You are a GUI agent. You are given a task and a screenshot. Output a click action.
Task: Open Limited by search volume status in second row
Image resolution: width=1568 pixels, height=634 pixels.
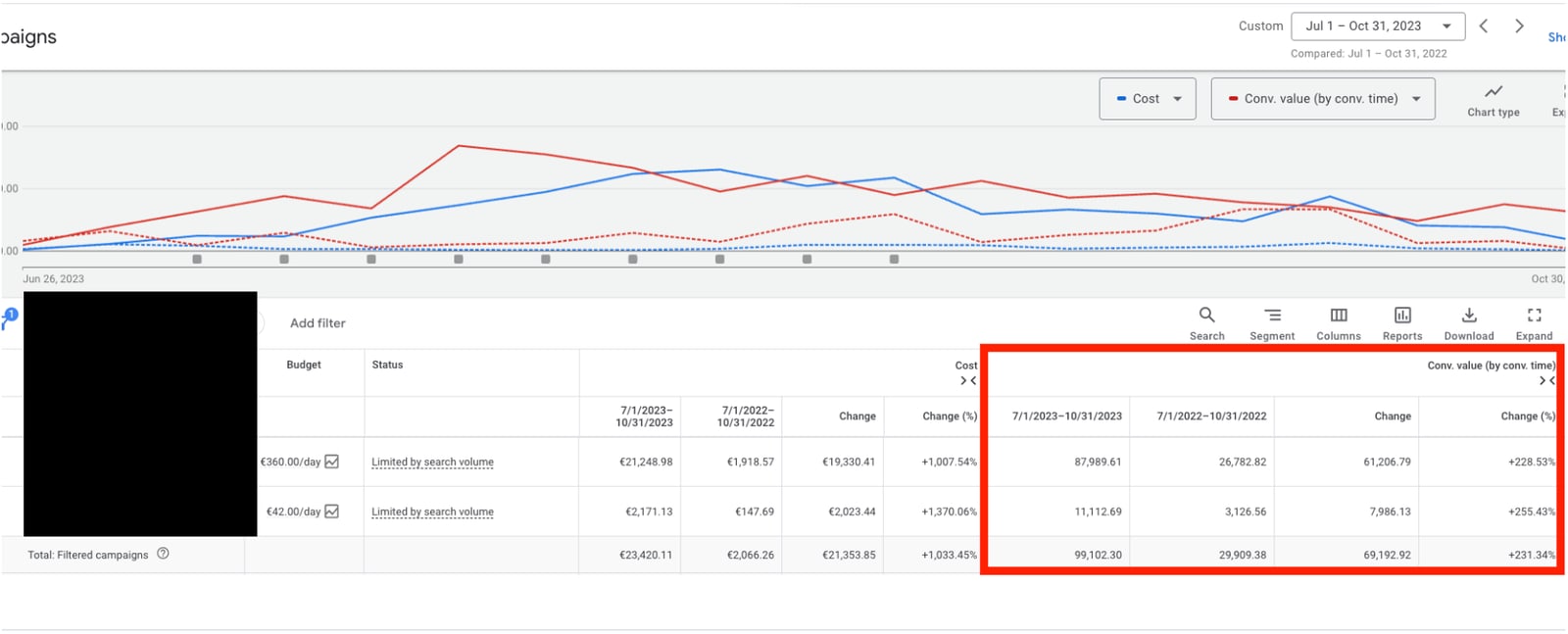[x=432, y=512]
